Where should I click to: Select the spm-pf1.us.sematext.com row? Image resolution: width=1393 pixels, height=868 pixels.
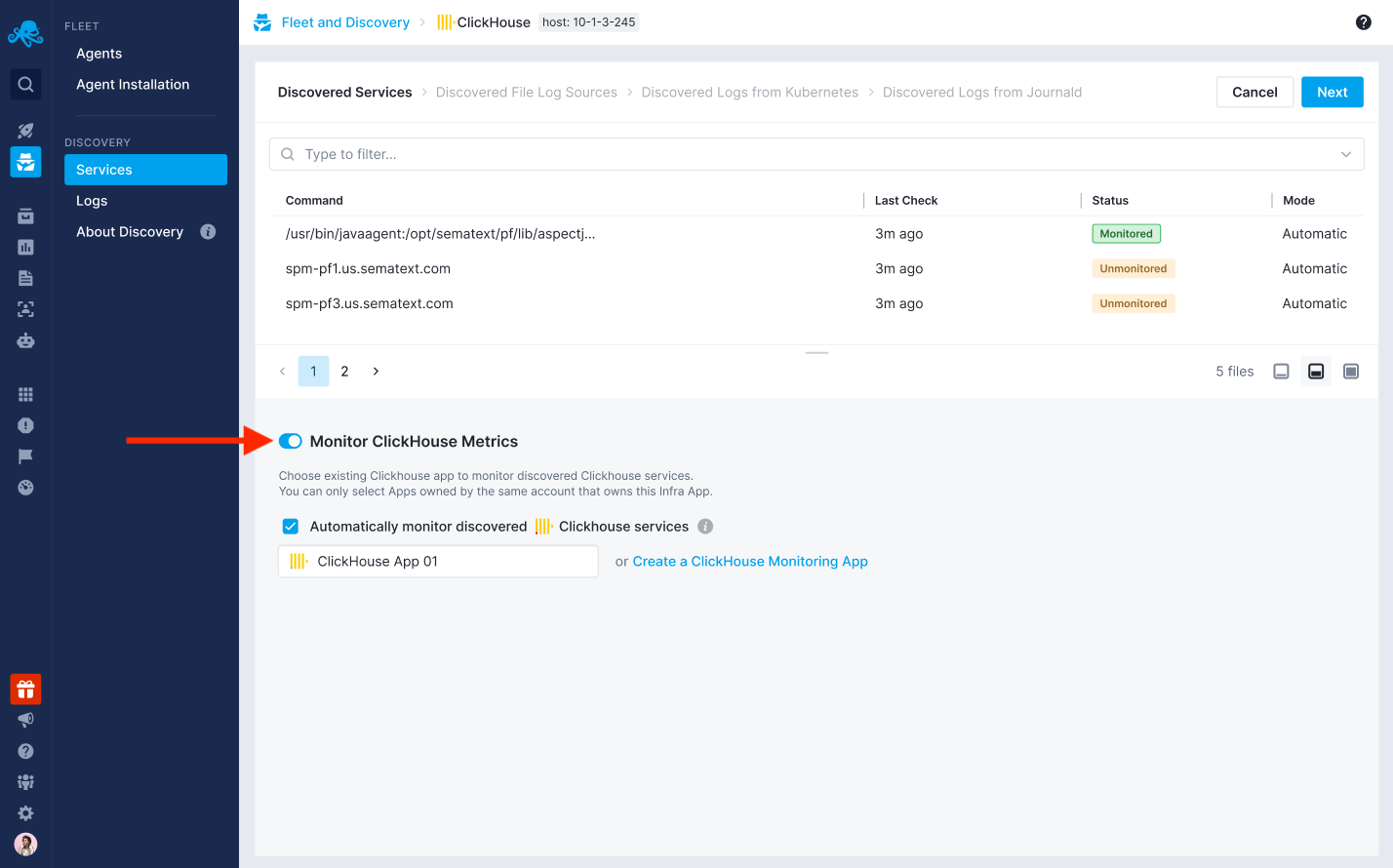pos(816,269)
